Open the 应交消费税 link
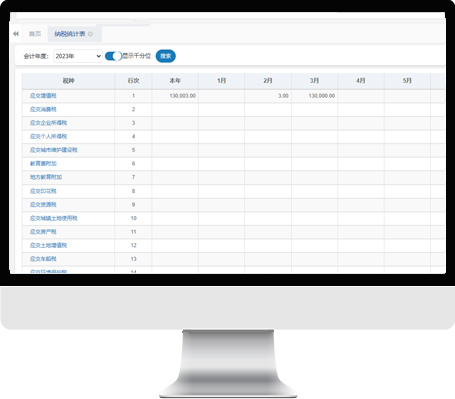This screenshot has height=399, width=455. (43, 109)
